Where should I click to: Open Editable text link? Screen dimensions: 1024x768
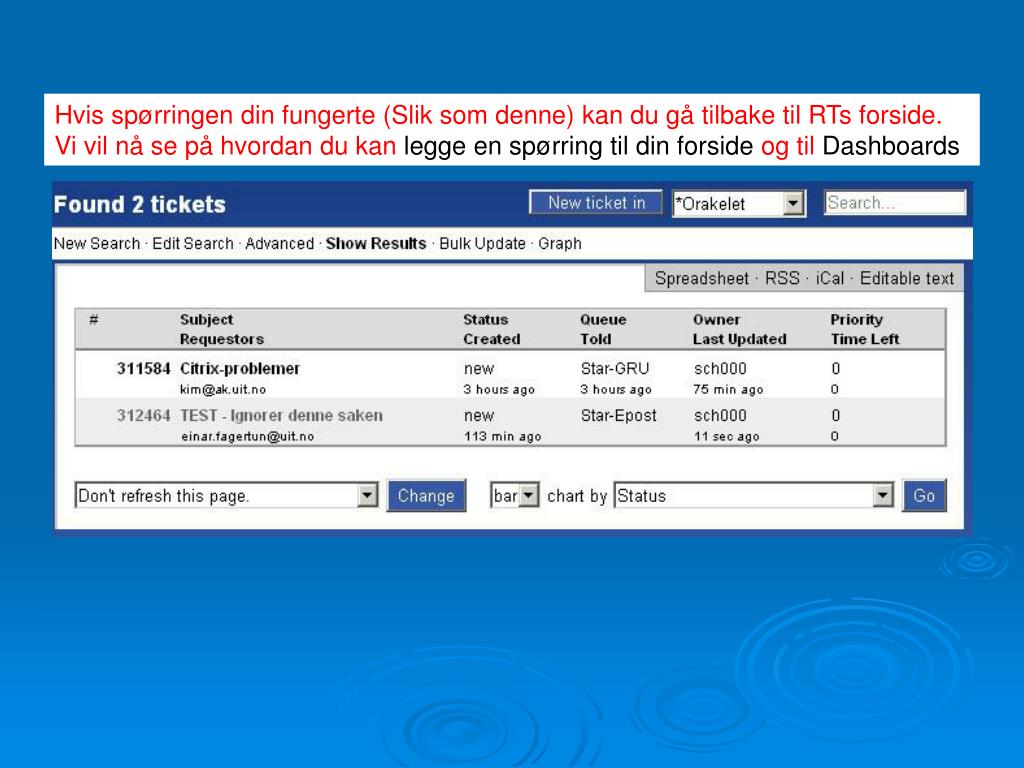[906, 279]
